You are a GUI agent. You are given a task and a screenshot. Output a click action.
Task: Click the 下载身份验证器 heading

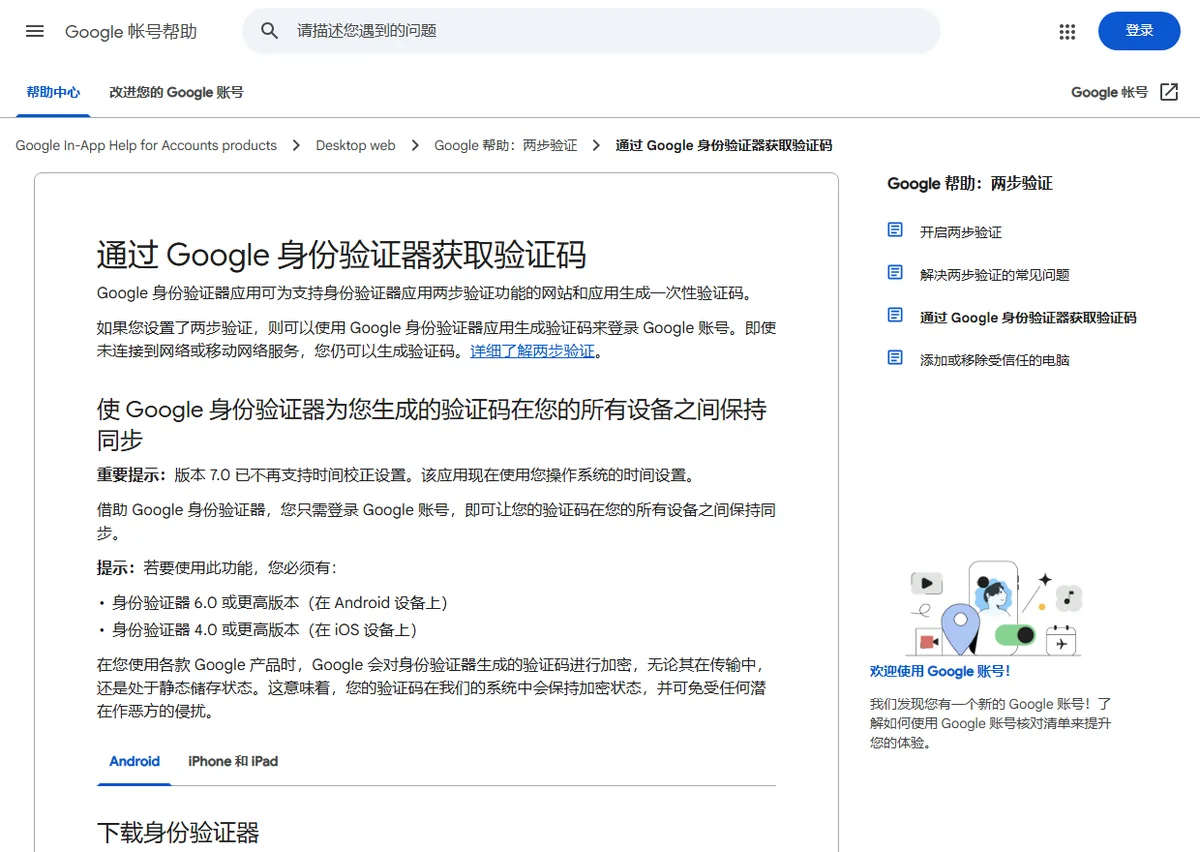tap(178, 832)
